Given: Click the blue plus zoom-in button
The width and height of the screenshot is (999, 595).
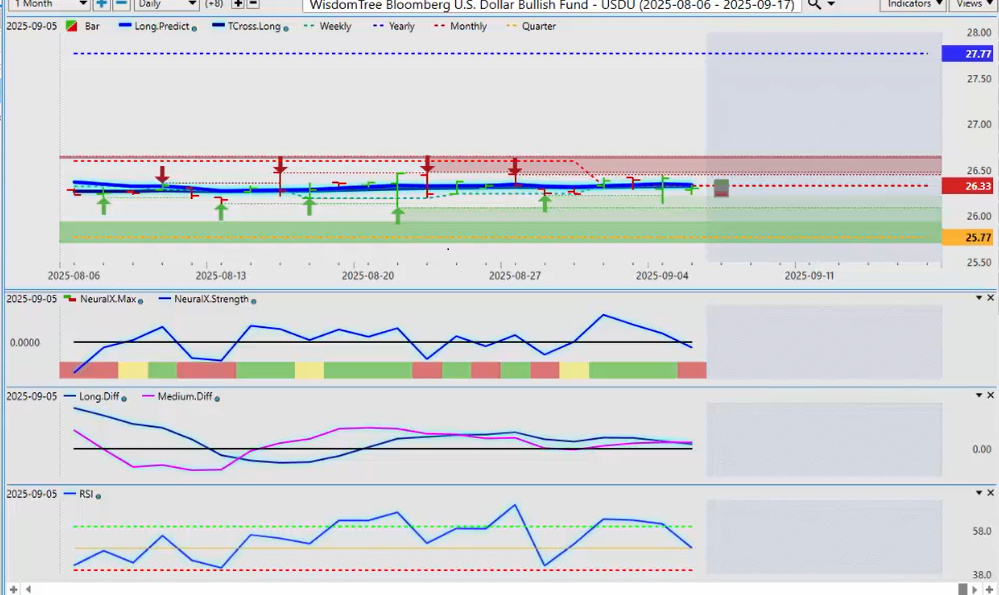Looking at the screenshot, I should click(101, 4).
